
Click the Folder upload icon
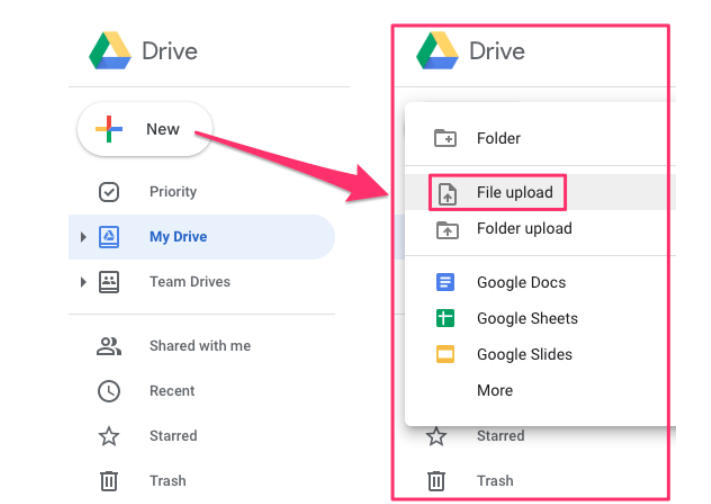[445, 229]
